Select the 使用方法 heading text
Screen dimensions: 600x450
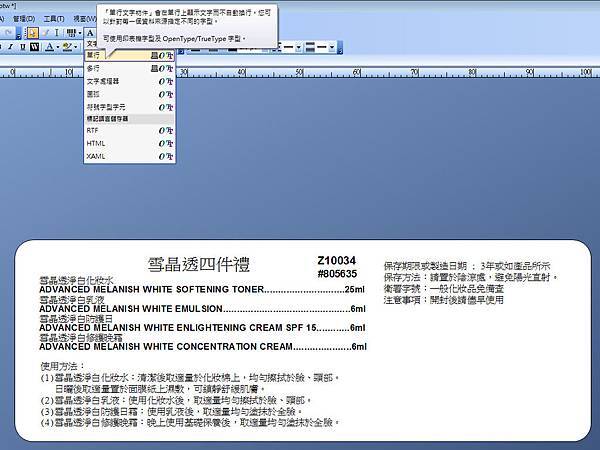point(62,366)
